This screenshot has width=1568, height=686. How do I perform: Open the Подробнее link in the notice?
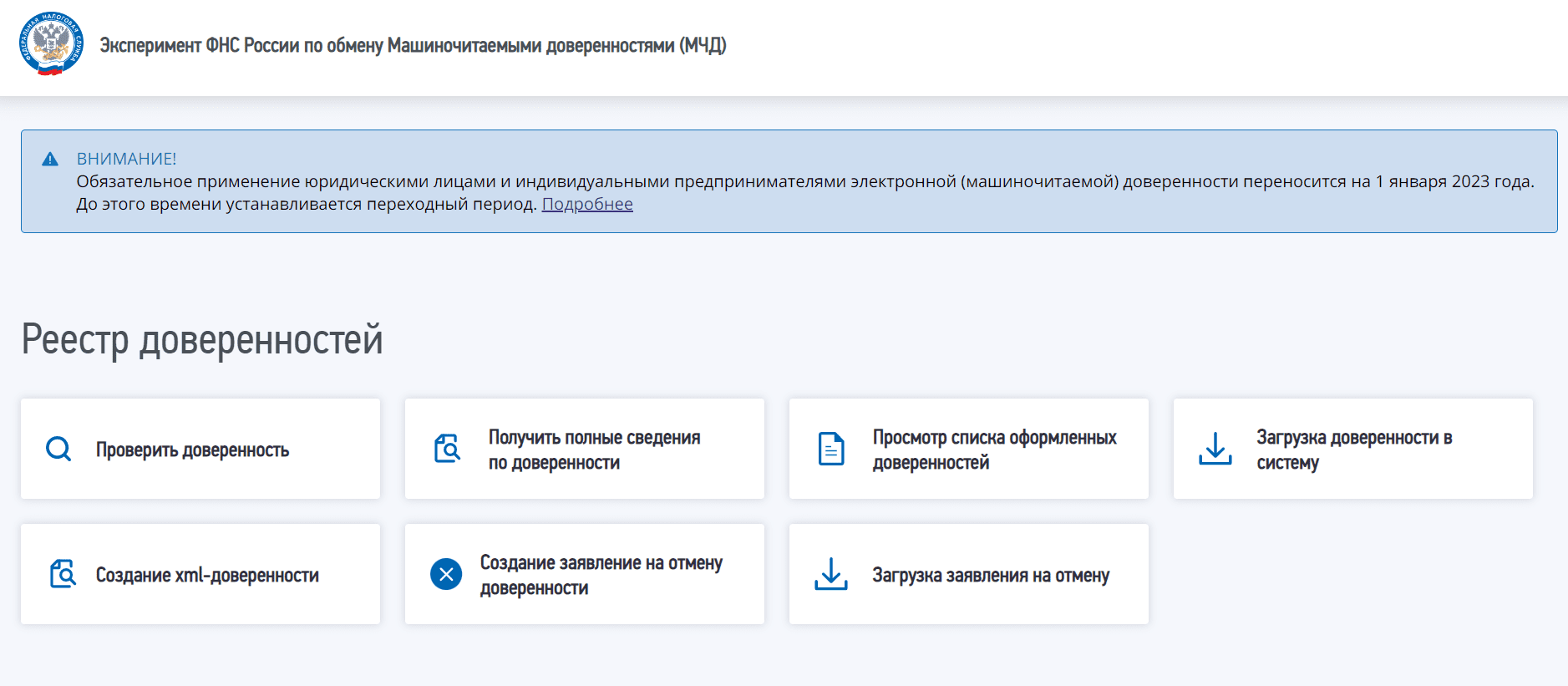coord(587,204)
